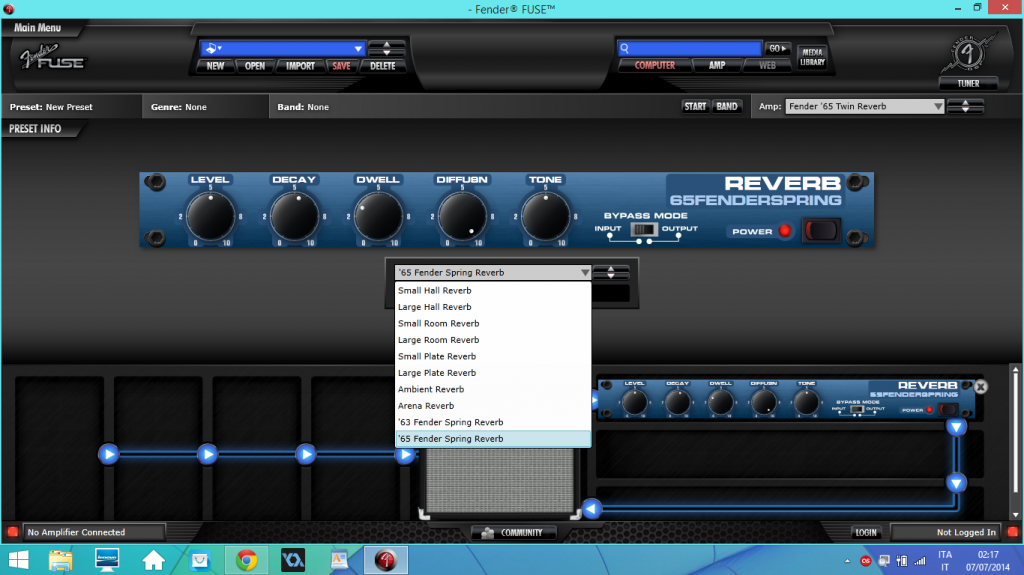The image size is (1024, 575).
Task: Step through amp models with arrows
Action: click(965, 106)
